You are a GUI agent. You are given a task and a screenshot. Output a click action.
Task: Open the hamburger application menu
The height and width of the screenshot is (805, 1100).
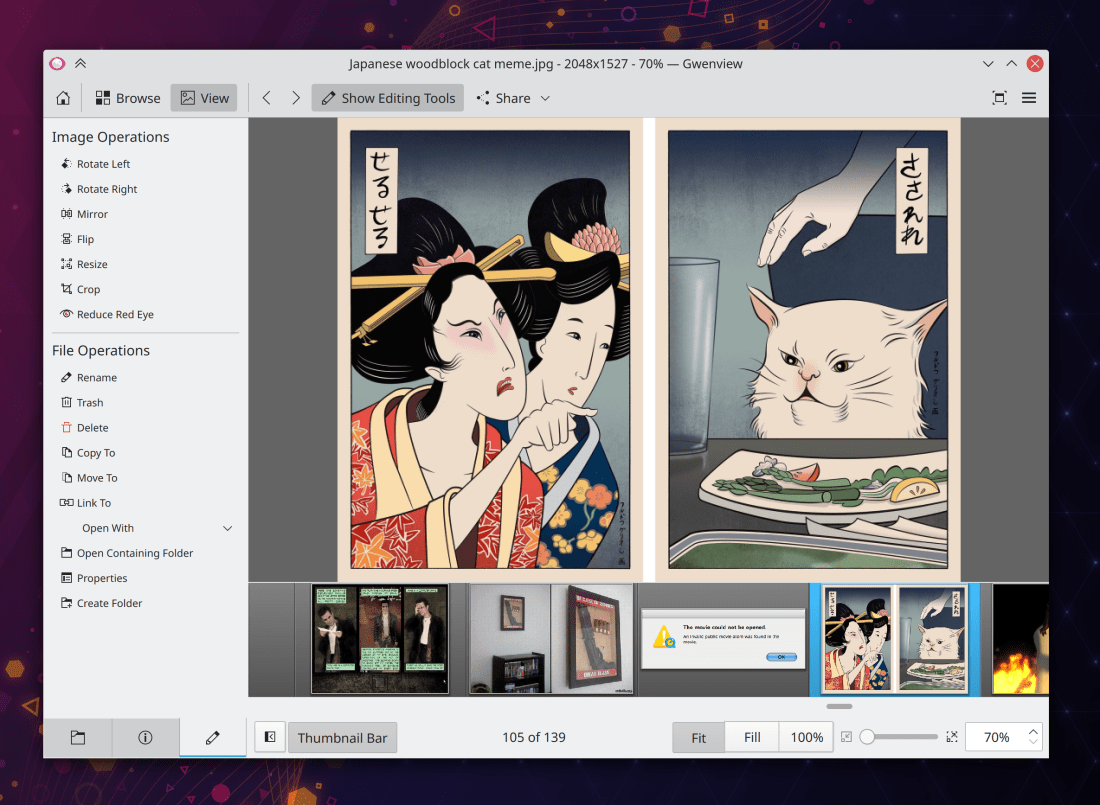(1029, 98)
